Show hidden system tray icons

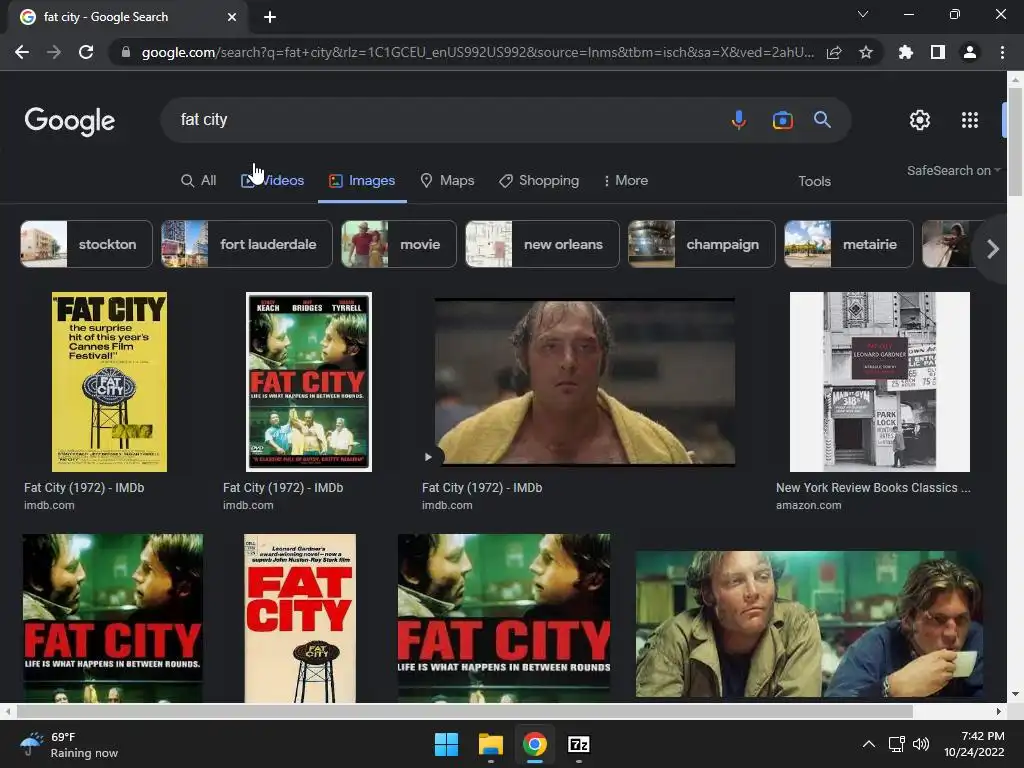point(869,744)
